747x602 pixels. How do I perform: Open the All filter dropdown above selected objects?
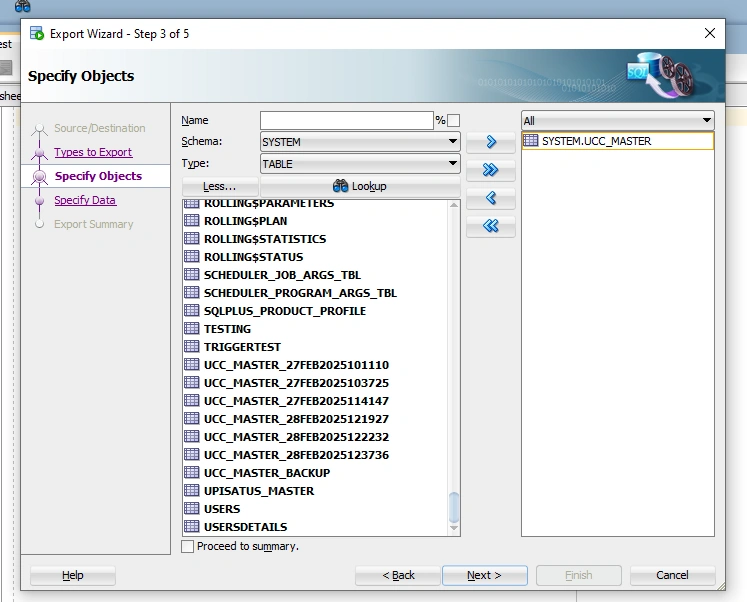click(618, 120)
